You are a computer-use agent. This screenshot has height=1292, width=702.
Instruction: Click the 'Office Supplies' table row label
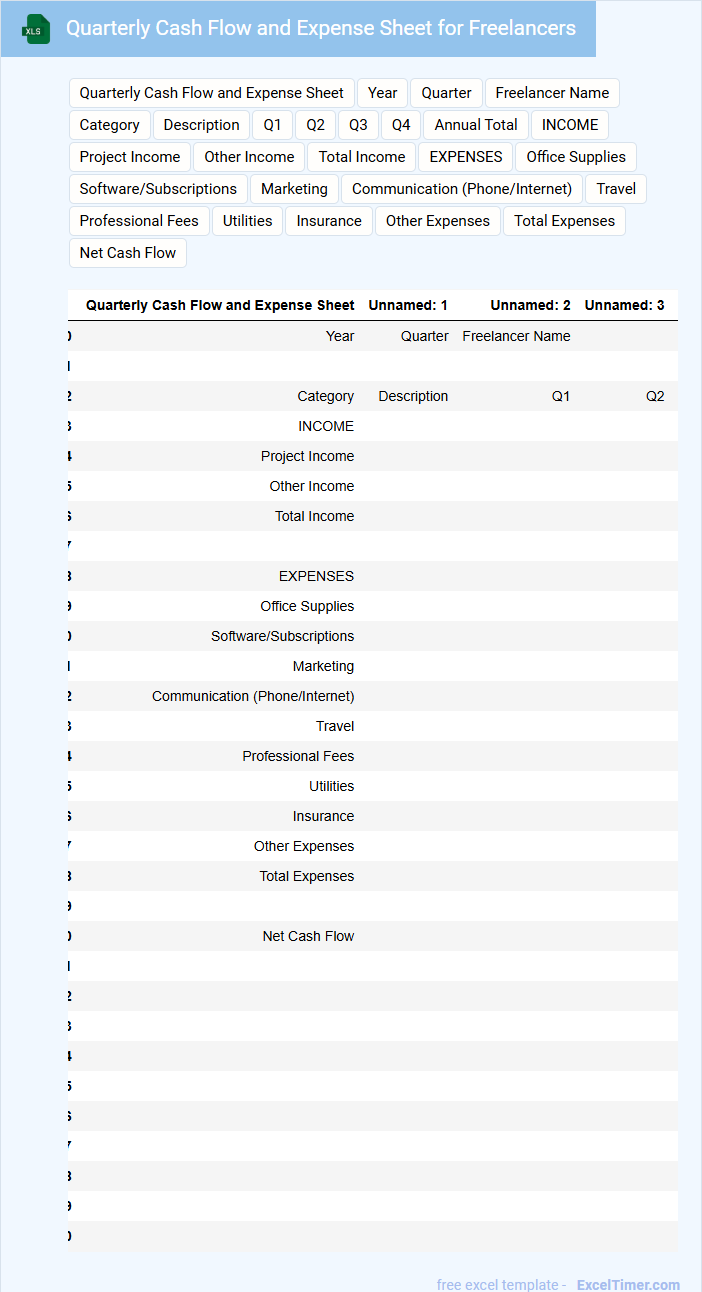pos(307,606)
